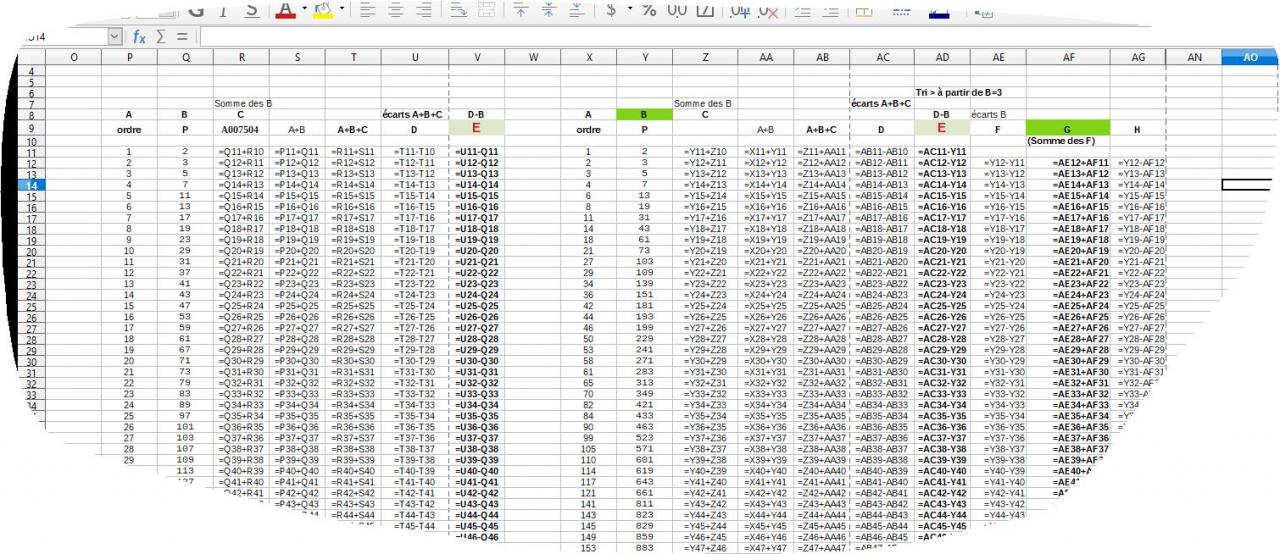The height and width of the screenshot is (554, 1280).
Task: Toggle underline formatting
Action: pos(251,9)
